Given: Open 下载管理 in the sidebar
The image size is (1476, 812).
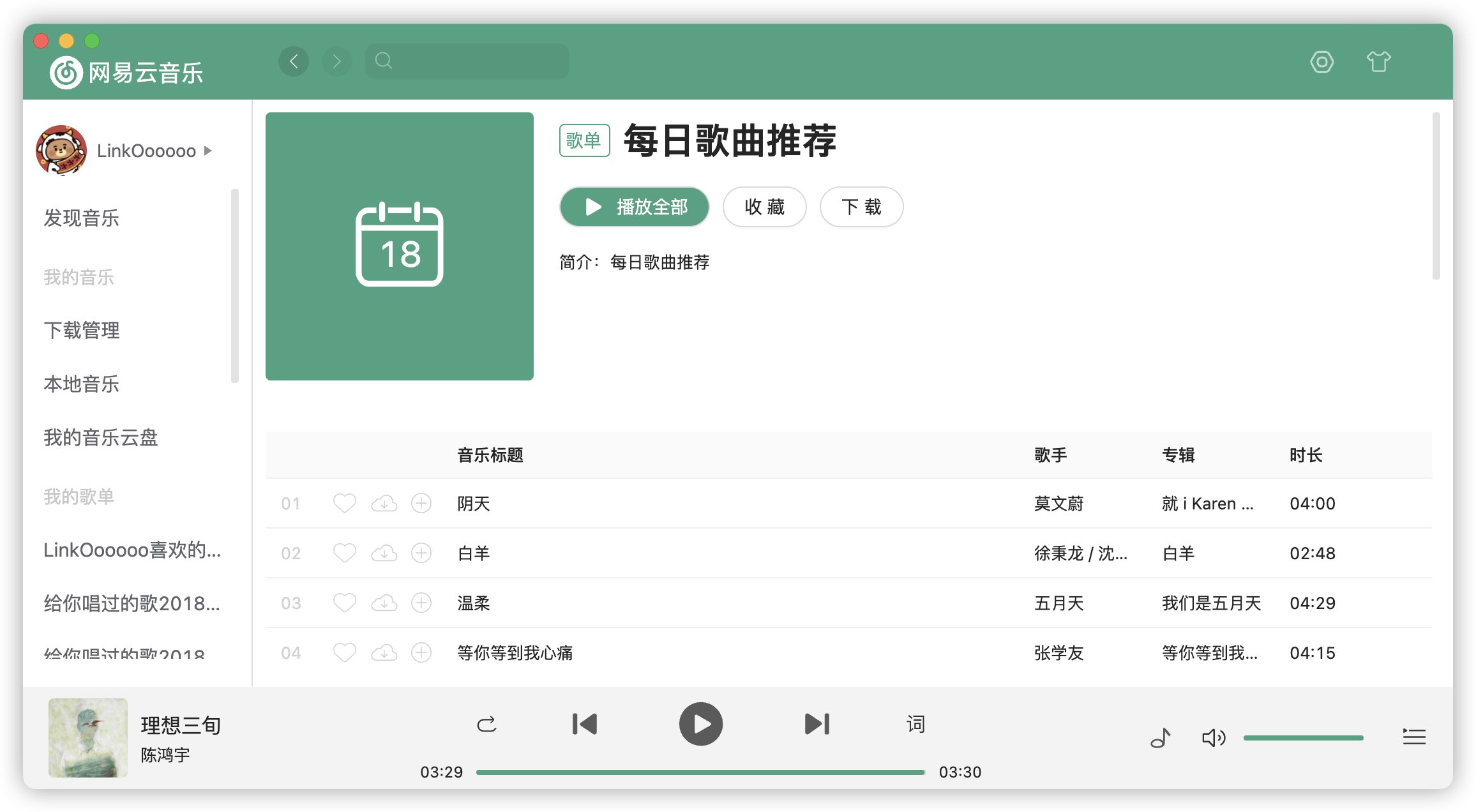Looking at the screenshot, I should pyautogui.click(x=82, y=331).
